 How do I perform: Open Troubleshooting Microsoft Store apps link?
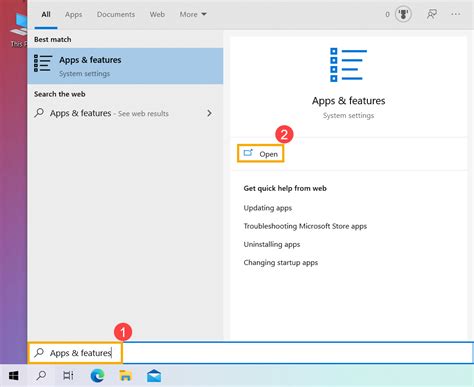pos(305,226)
